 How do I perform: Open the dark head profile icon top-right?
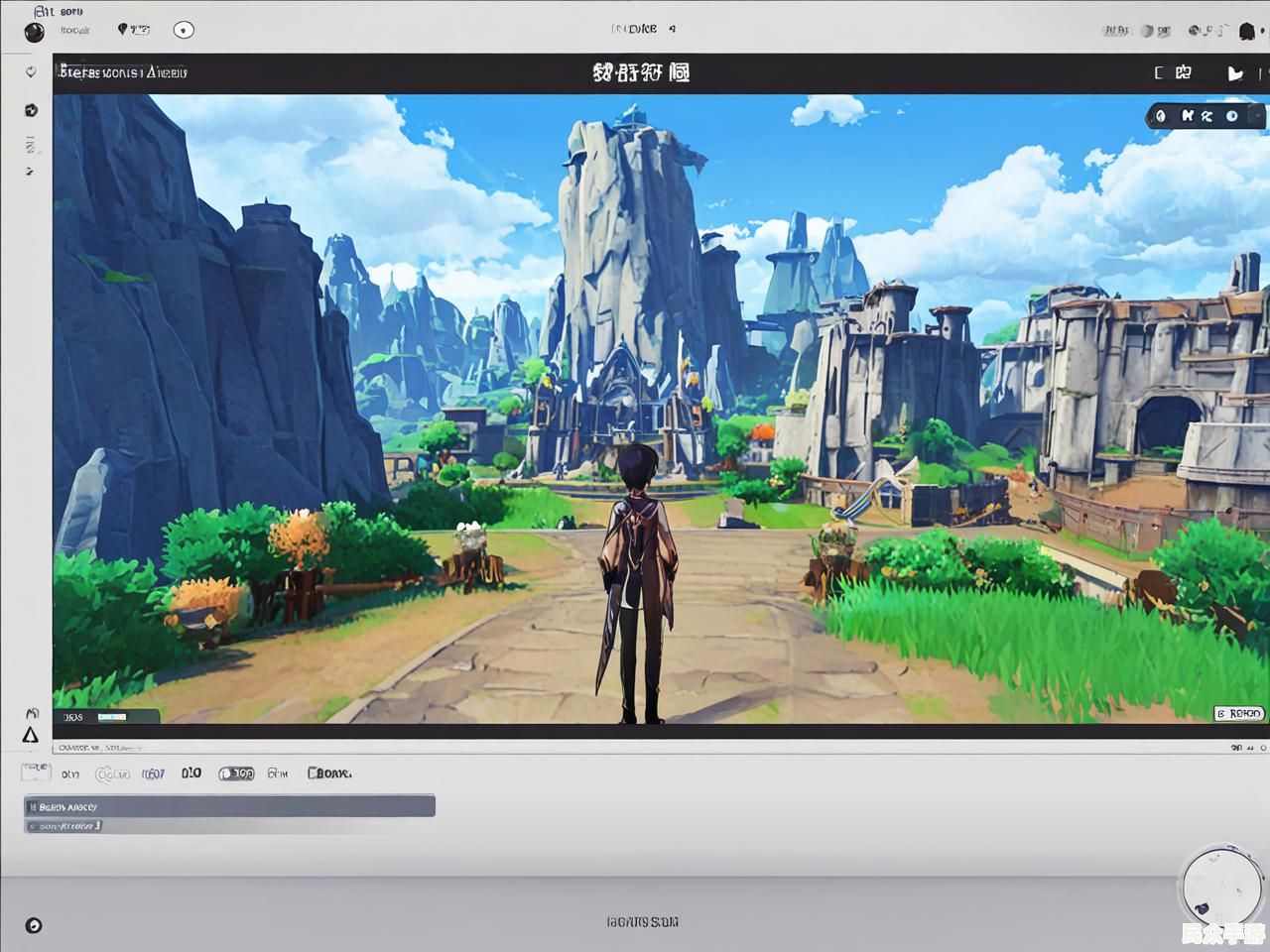(x=1247, y=31)
